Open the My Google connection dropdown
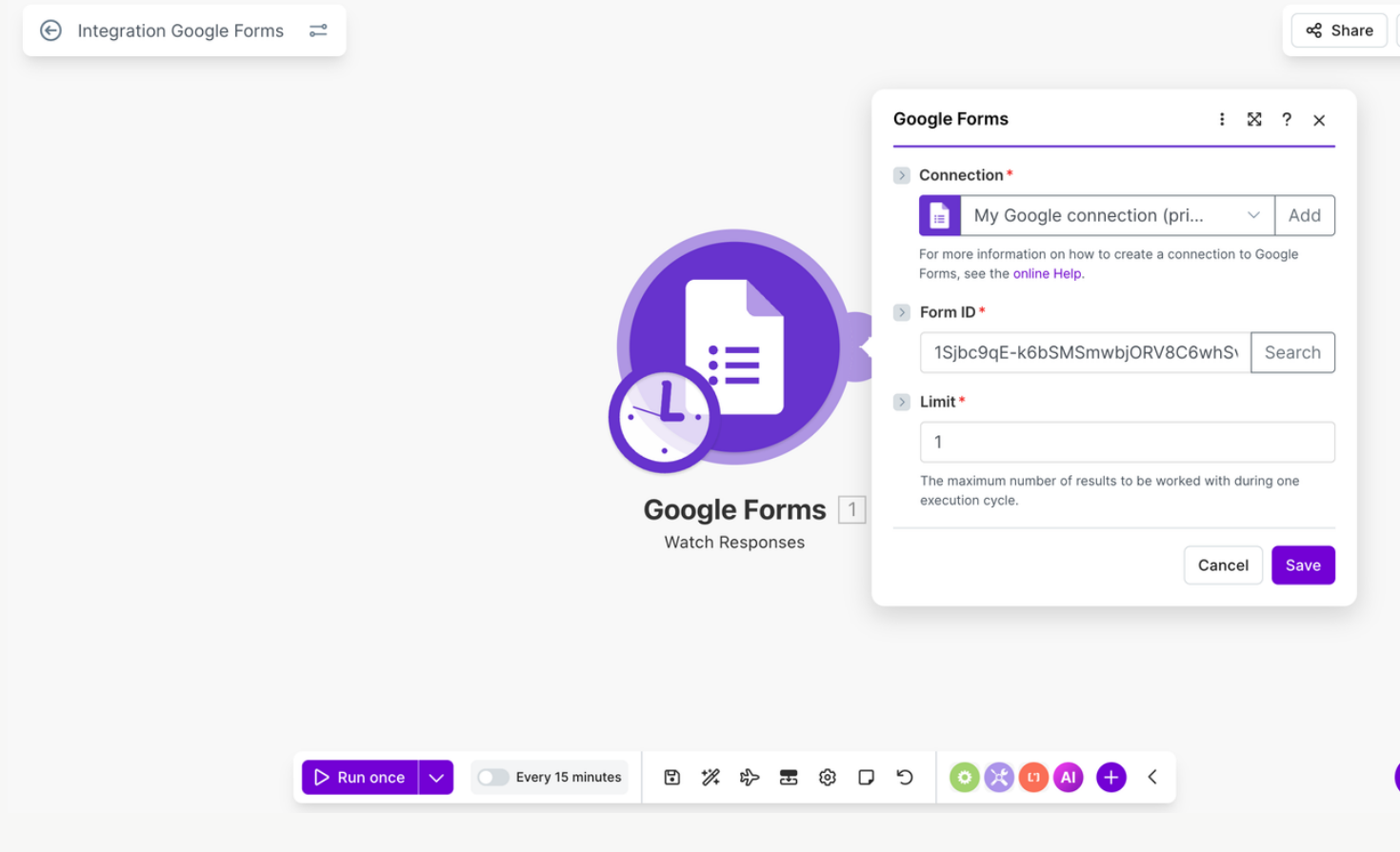 (1117, 215)
